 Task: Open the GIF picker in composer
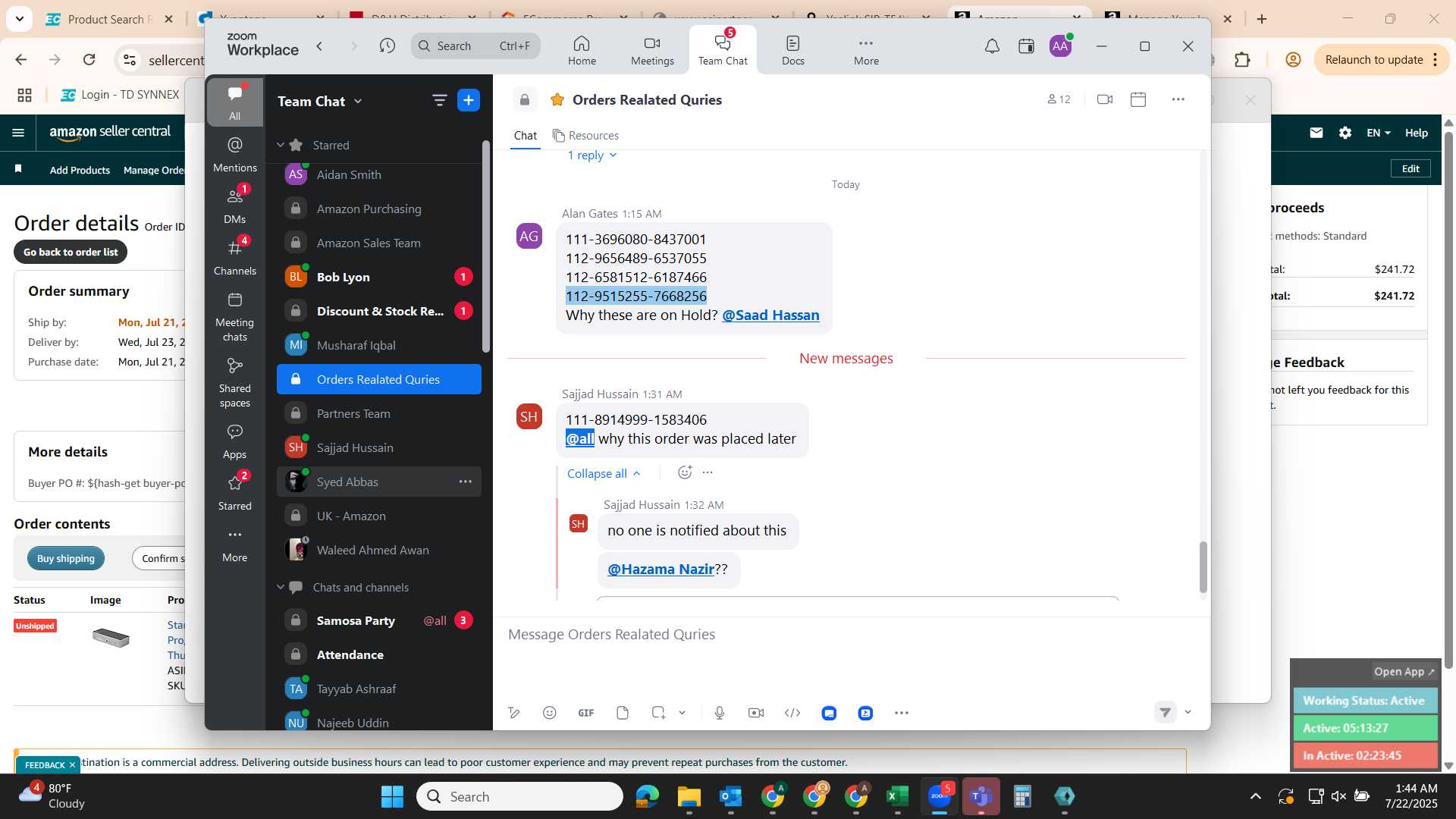point(586,713)
